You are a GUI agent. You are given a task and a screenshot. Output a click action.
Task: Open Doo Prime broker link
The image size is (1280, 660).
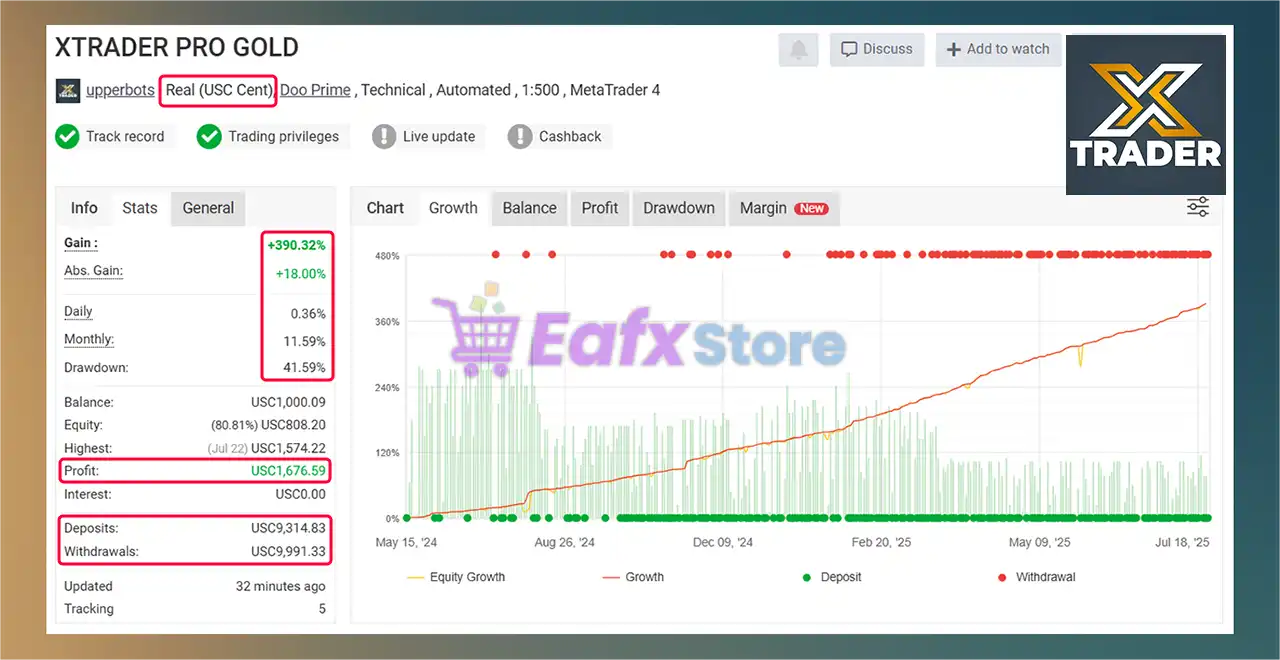click(315, 90)
